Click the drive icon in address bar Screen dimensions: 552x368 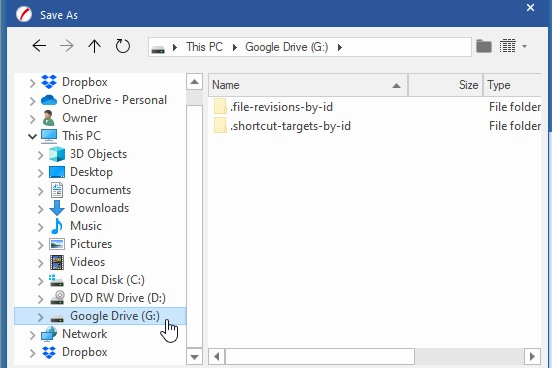pyautogui.click(x=158, y=48)
